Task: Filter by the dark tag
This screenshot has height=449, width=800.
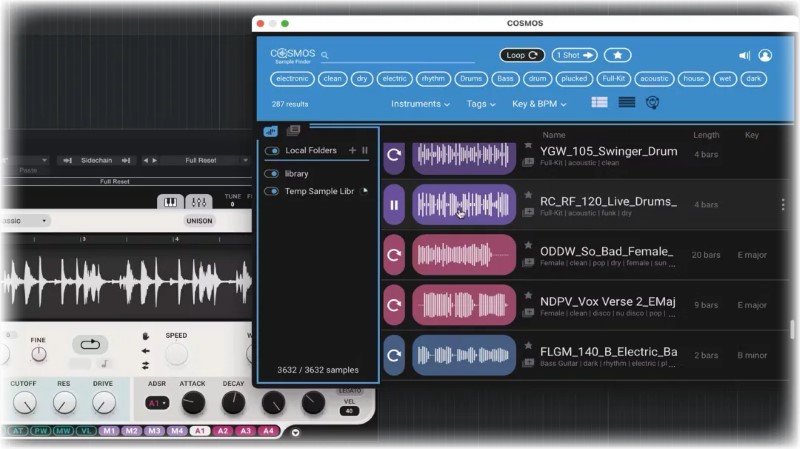Action: (754, 79)
